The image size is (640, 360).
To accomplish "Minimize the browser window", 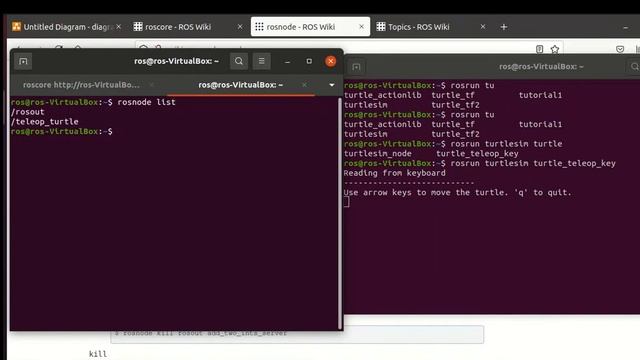I will coord(626,27).
